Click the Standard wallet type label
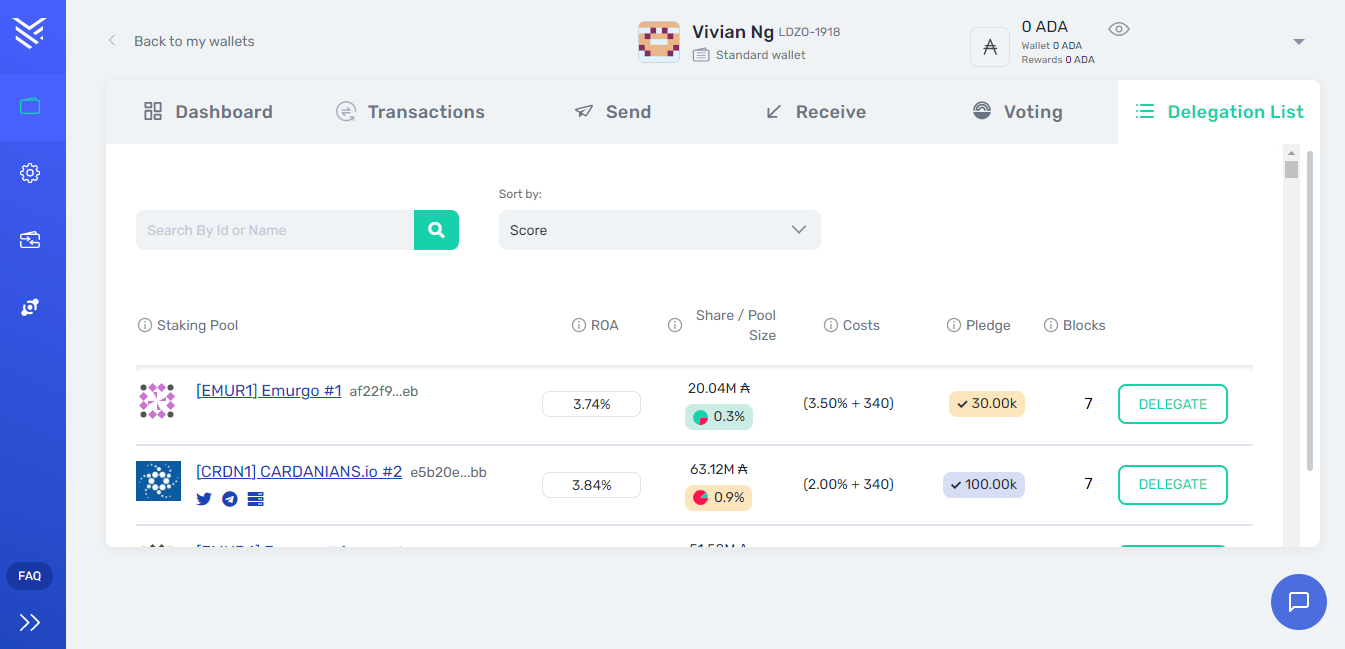The height and width of the screenshot is (649, 1345). click(761, 55)
